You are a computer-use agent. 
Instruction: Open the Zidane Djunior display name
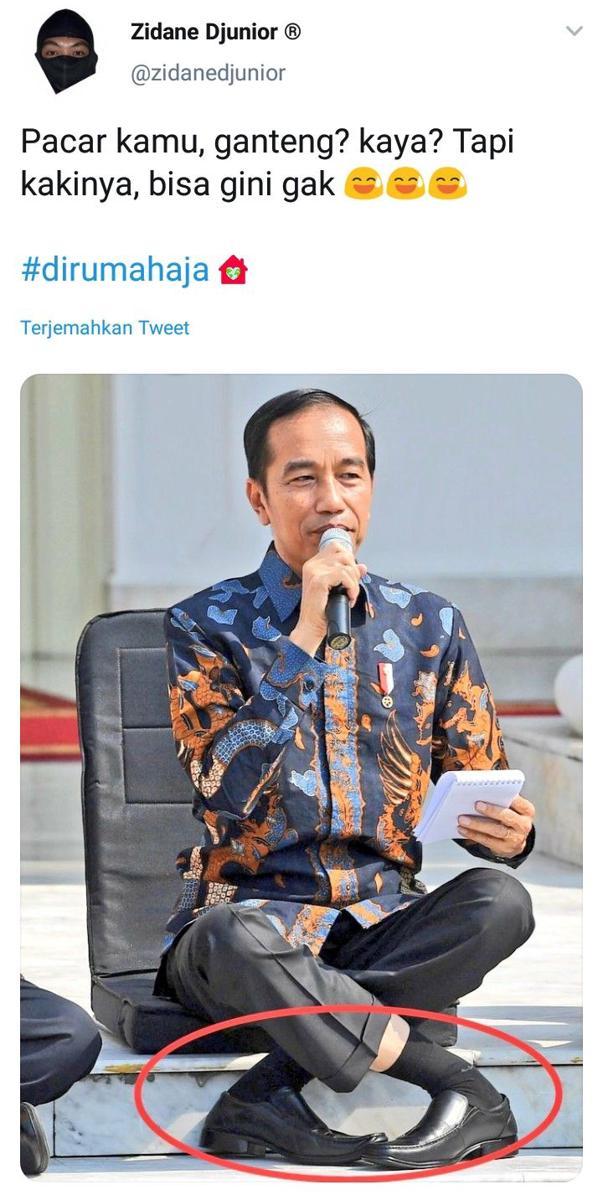point(203,32)
